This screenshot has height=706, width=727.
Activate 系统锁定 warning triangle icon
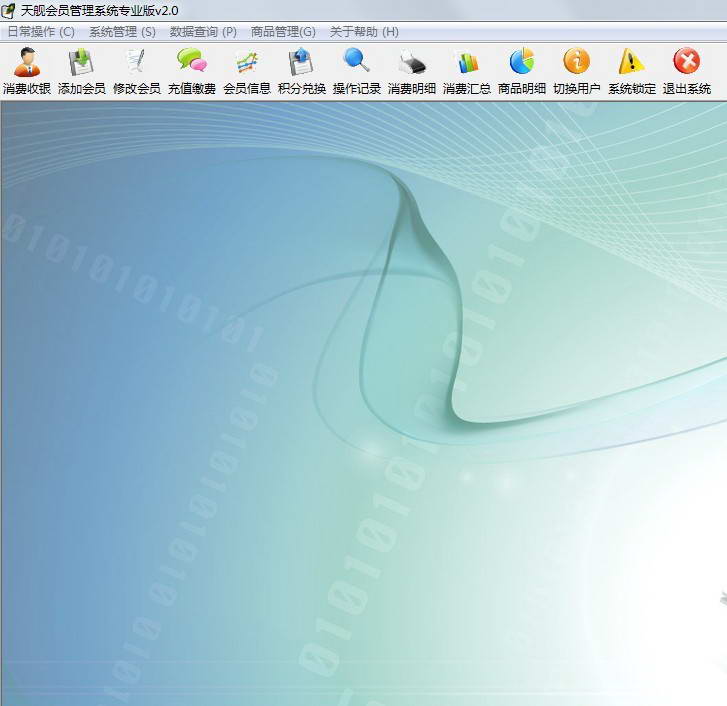point(631,61)
